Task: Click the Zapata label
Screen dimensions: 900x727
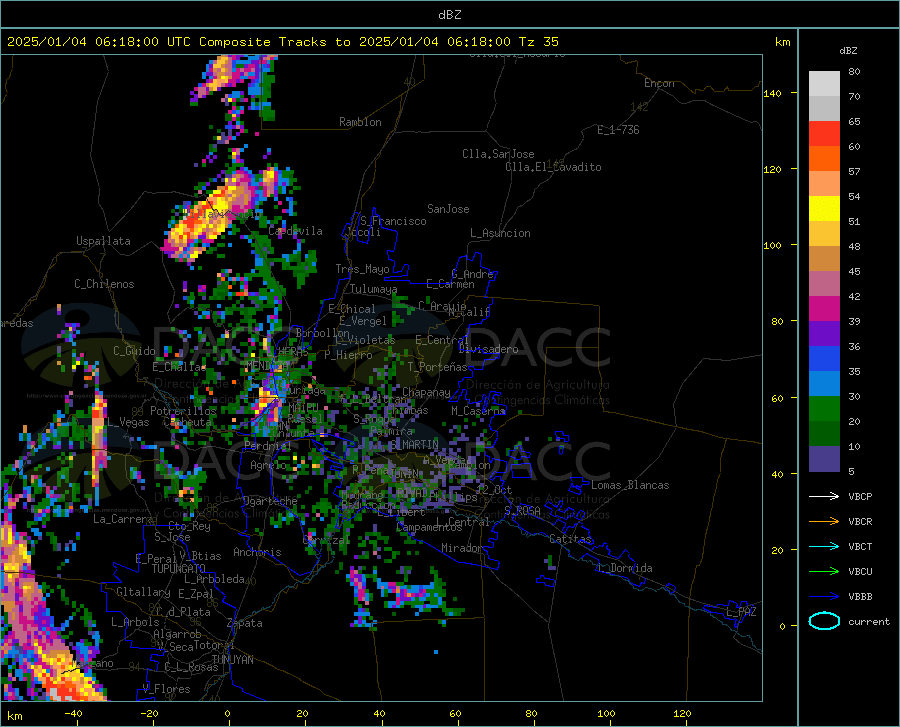Action: click(245, 623)
